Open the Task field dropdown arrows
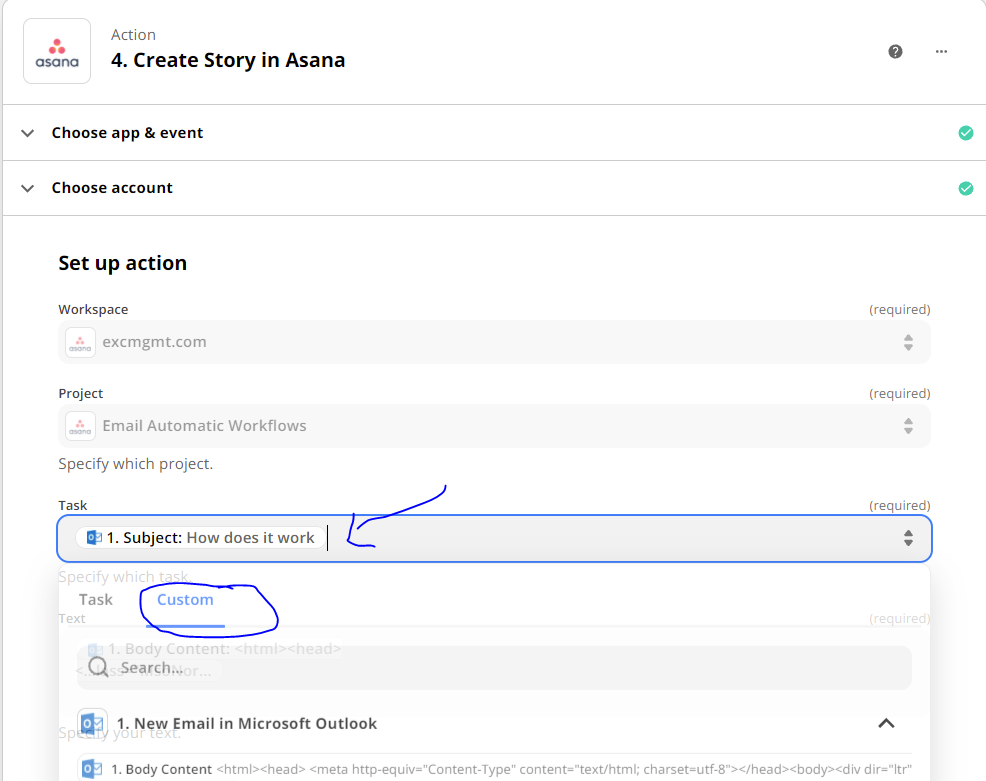986x781 pixels. pyautogui.click(x=908, y=538)
